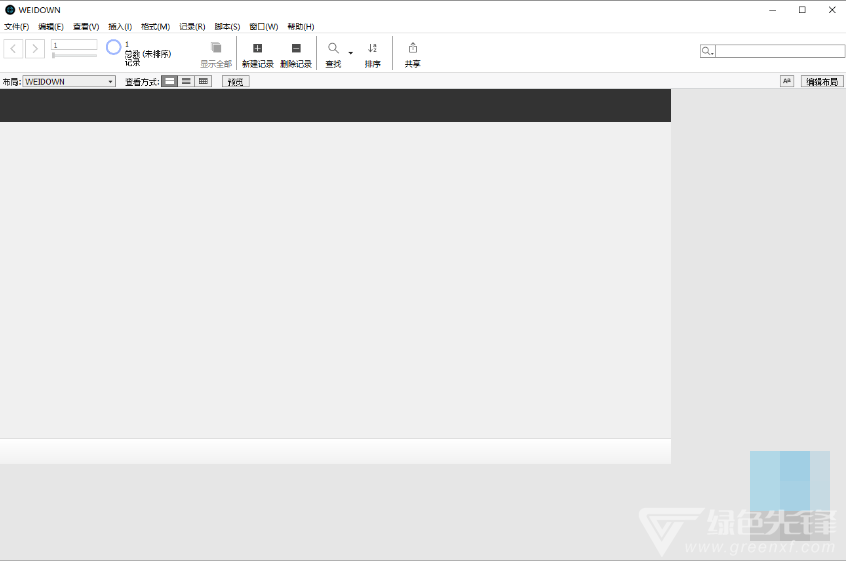This screenshot has height=561, width=846.
Task: Create a new record with 新建记录
Action: pos(257,54)
